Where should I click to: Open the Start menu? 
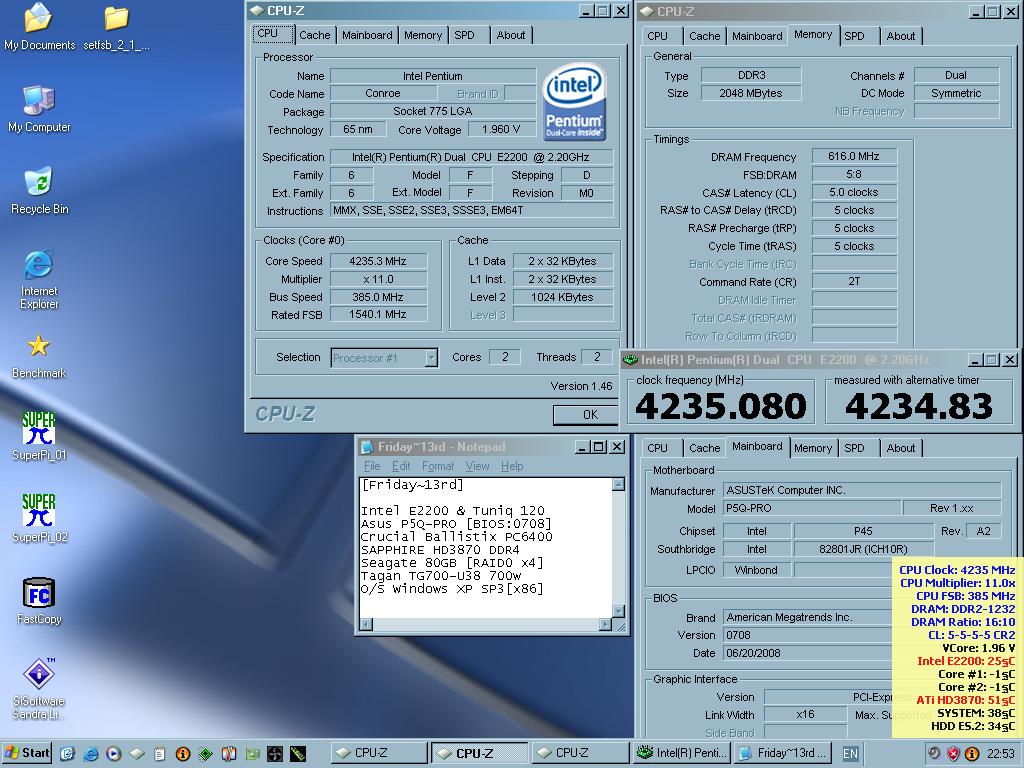[27, 753]
